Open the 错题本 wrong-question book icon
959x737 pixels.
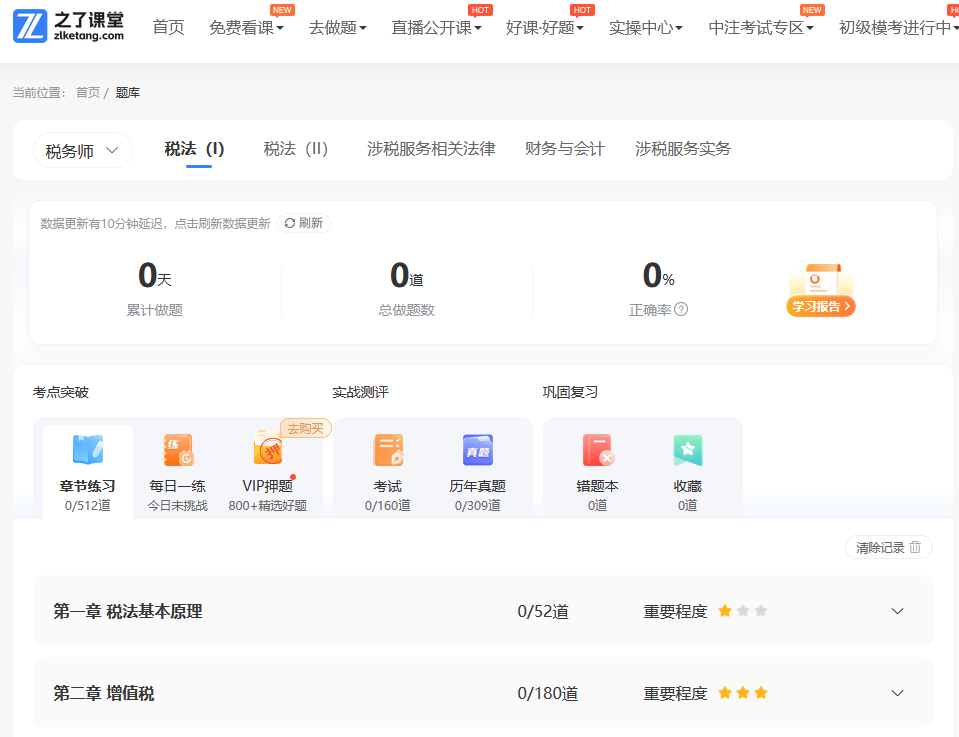(598, 452)
